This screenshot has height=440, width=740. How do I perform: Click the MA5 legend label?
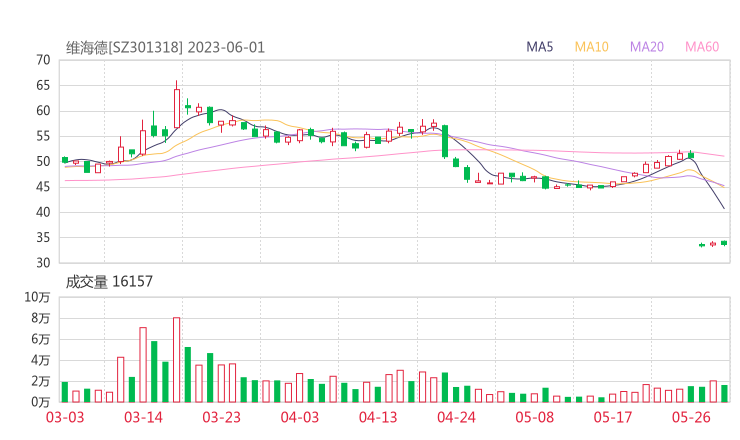click(539, 47)
